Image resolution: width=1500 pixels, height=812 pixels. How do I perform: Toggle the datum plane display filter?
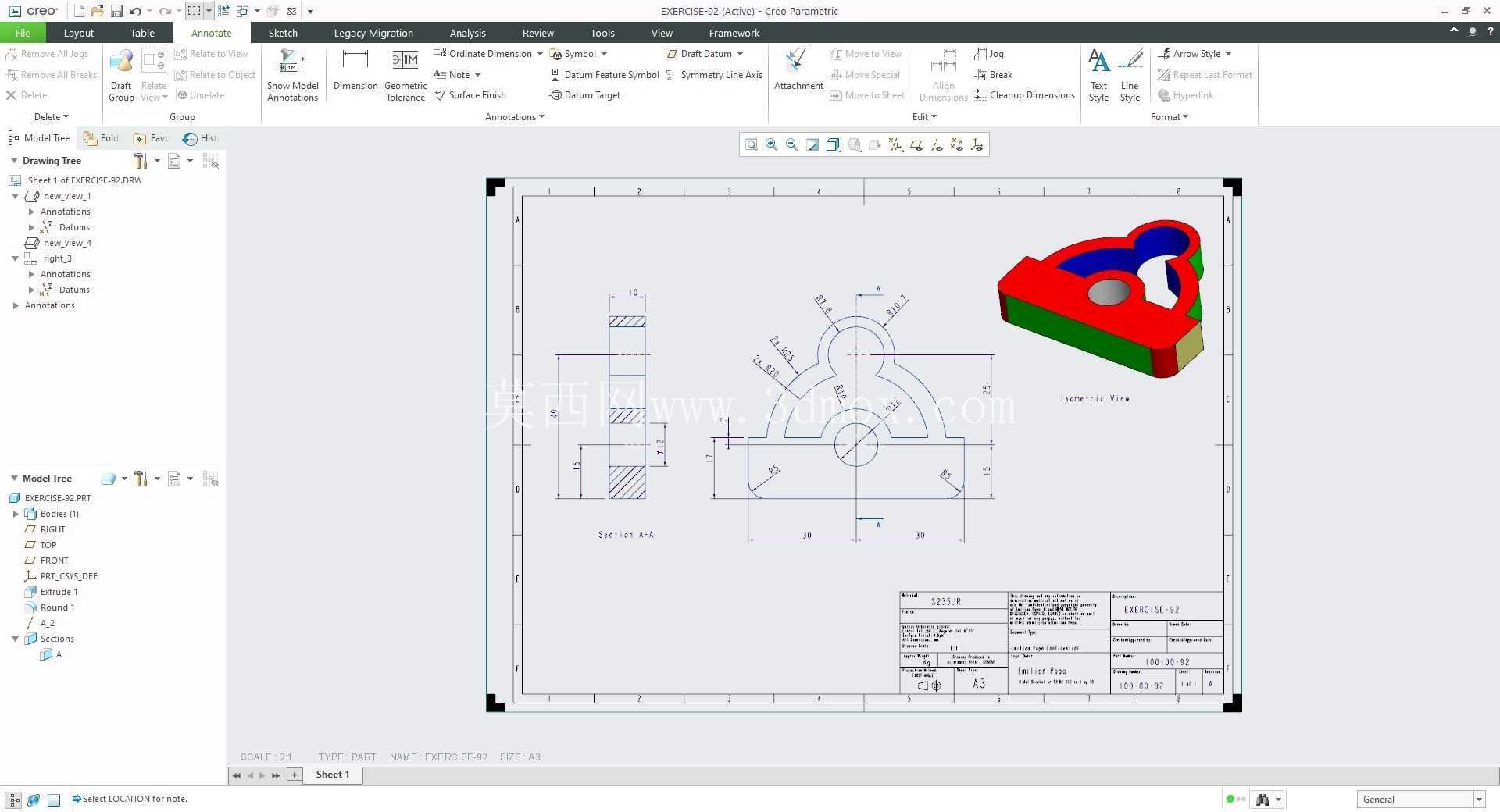tap(916, 145)
